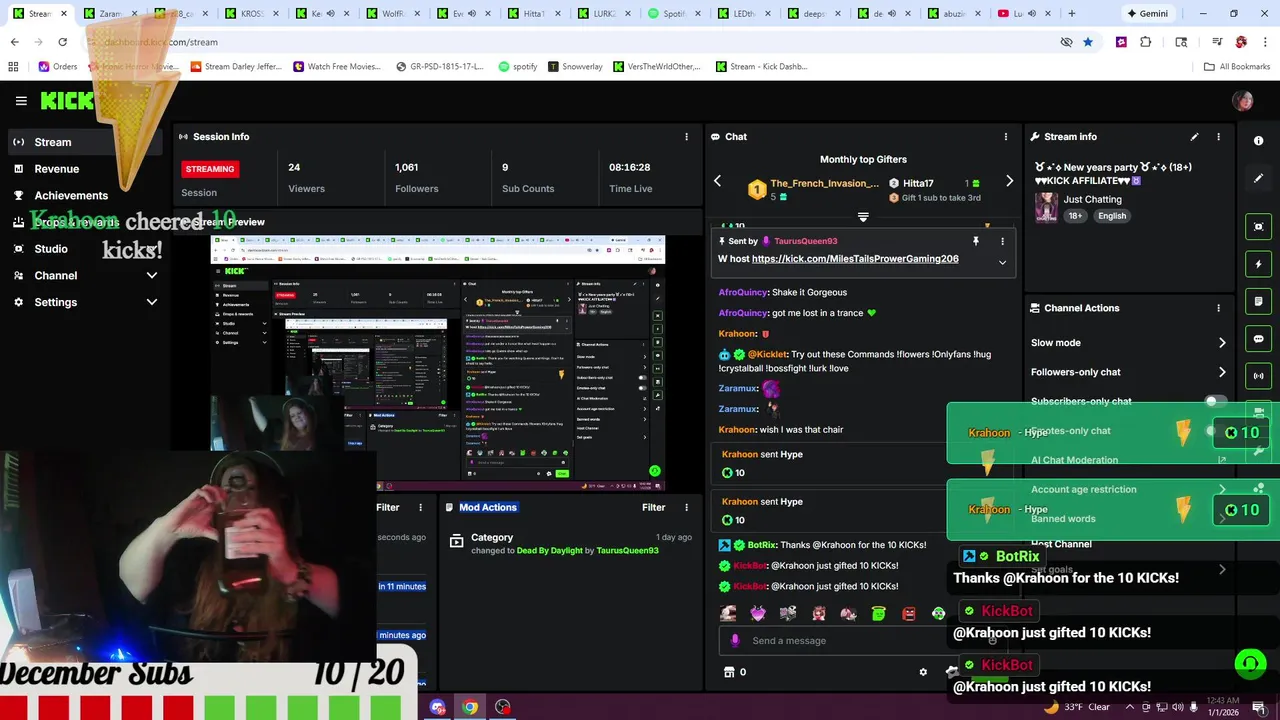
Task: Open All Bookmarks folder
Action: [1237, 67]
